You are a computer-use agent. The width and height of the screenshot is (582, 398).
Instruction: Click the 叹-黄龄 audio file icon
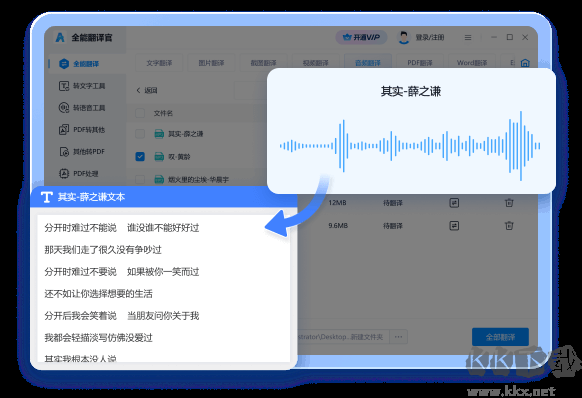coord(159,157)
